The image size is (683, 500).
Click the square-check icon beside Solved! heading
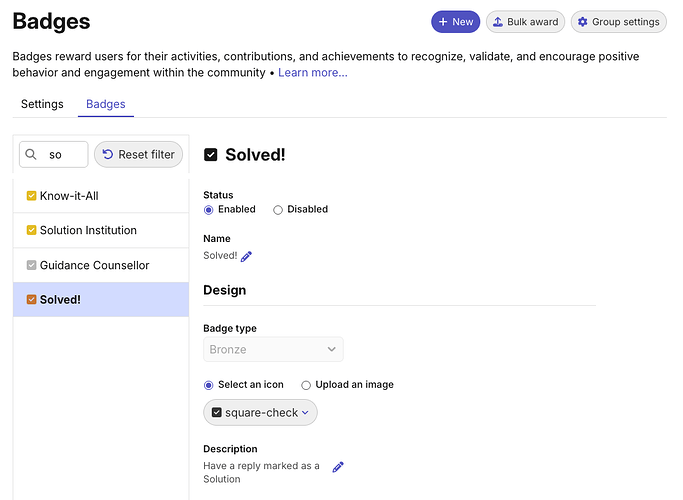pyautogui.click(x=211, y=155)
